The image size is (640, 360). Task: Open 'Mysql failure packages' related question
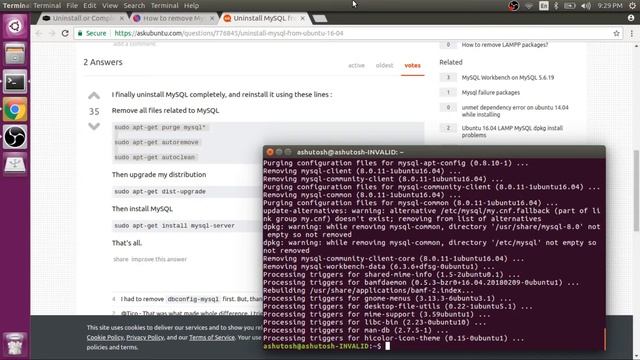pyautogui.click(x=491, y=93)
